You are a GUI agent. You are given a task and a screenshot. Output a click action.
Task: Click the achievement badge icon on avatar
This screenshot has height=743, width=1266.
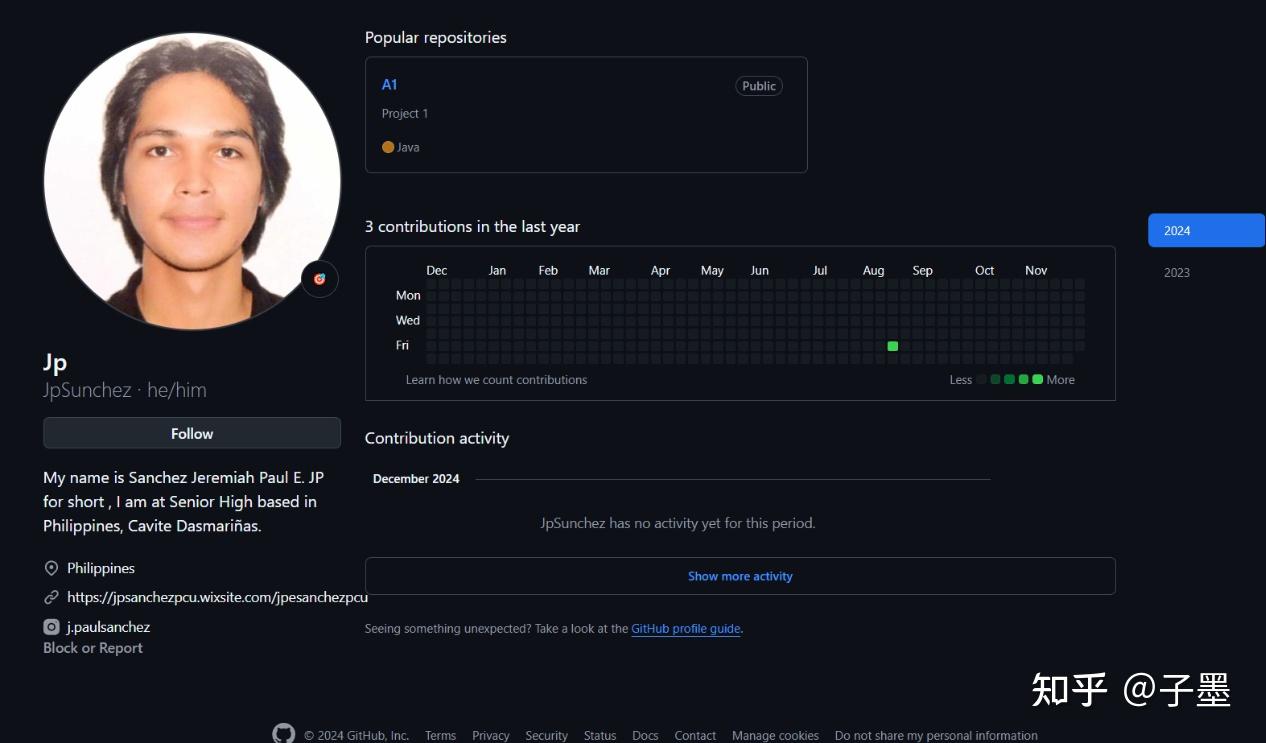pyautogui.click(x=320, y=279)
